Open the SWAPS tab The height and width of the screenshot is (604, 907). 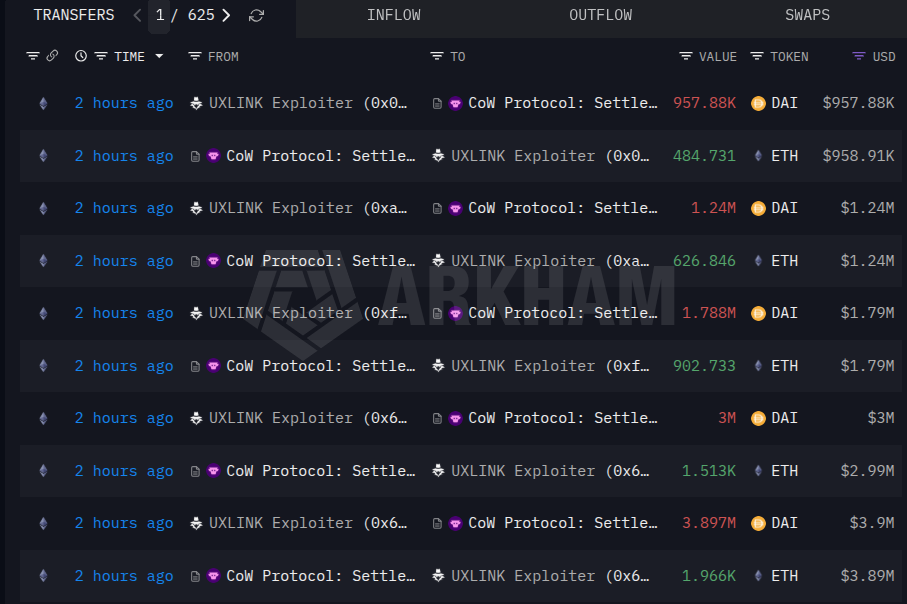click(x=807, y=15)
